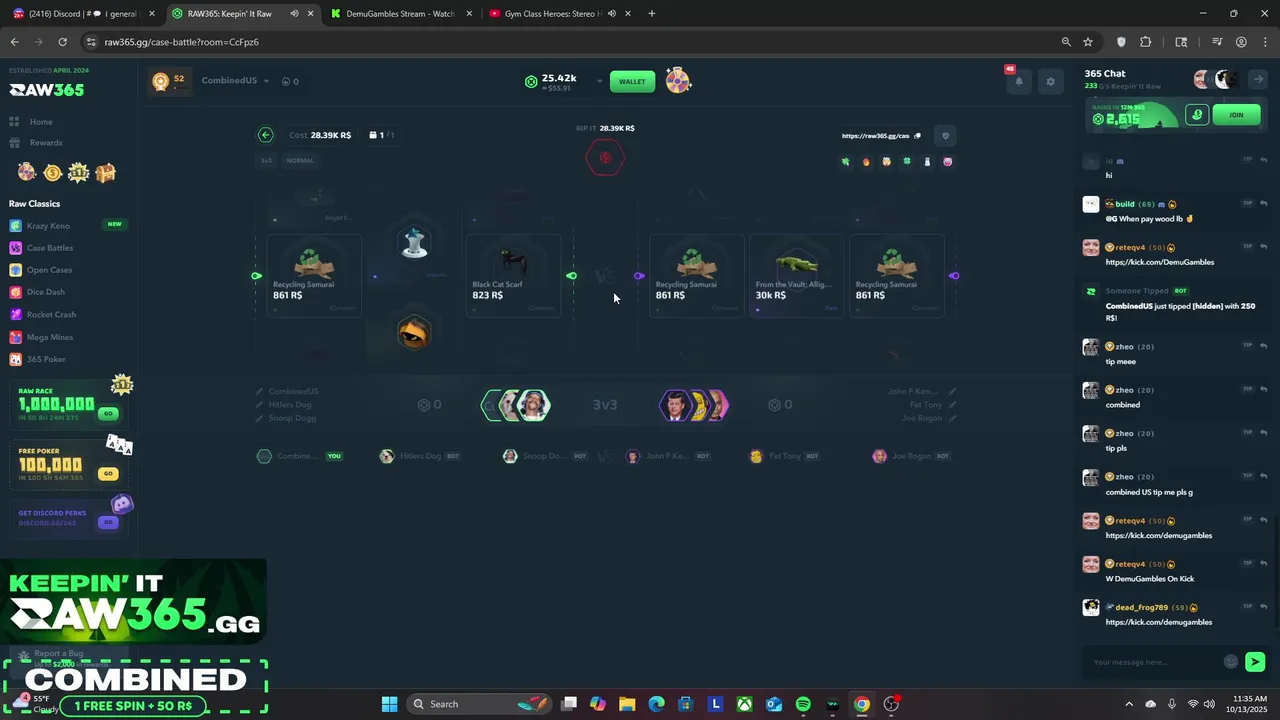
Task: Expand the CombinedUS account dropdown
Action: pyautogui.click(x=266, y=81)
